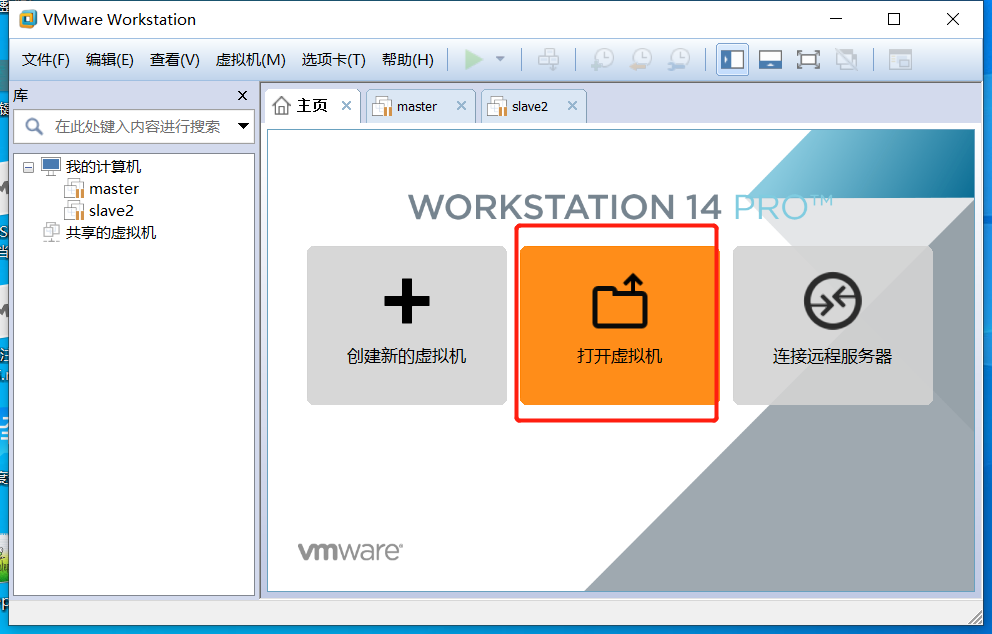992x634 pixels.
Task: Open the 文件(F) menu
Action: point(46,60)
